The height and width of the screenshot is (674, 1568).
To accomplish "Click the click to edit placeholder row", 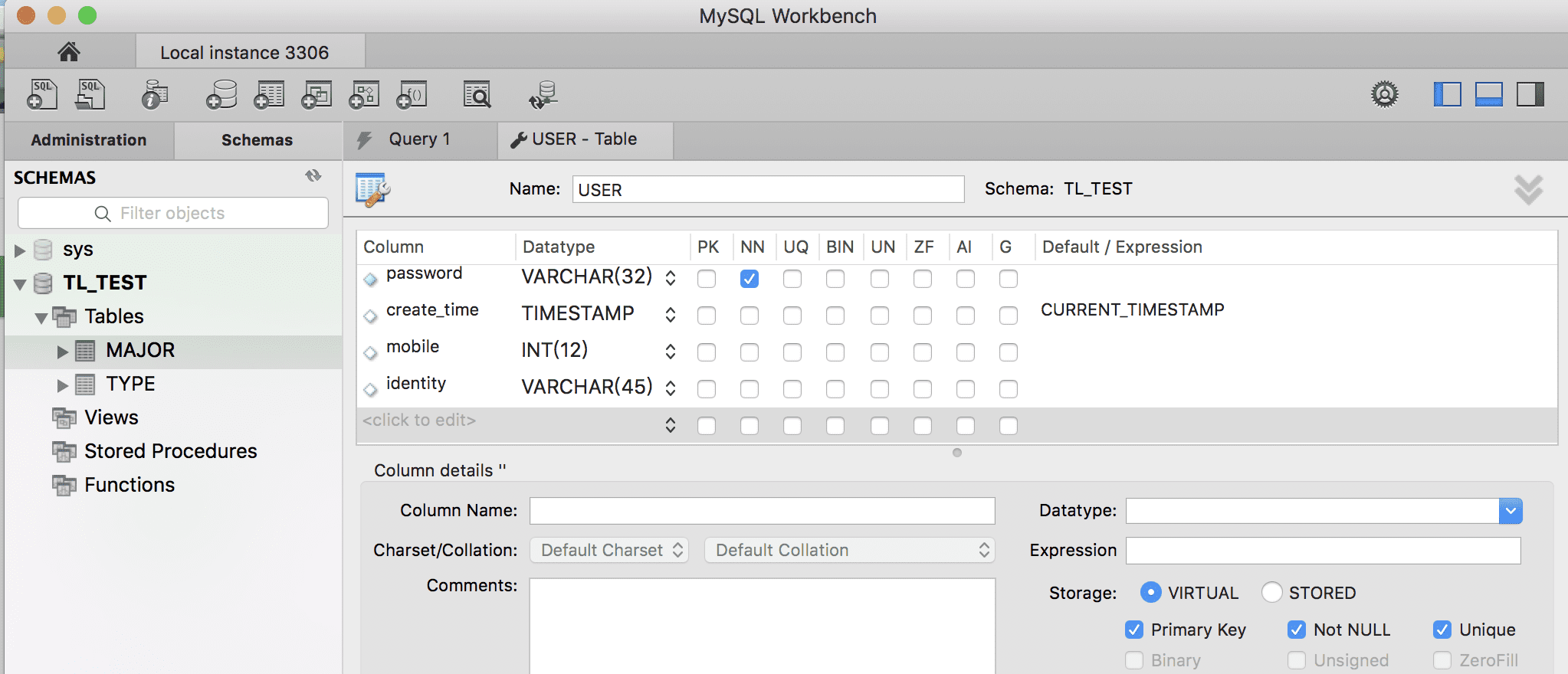I will click(x=420, y=420).
